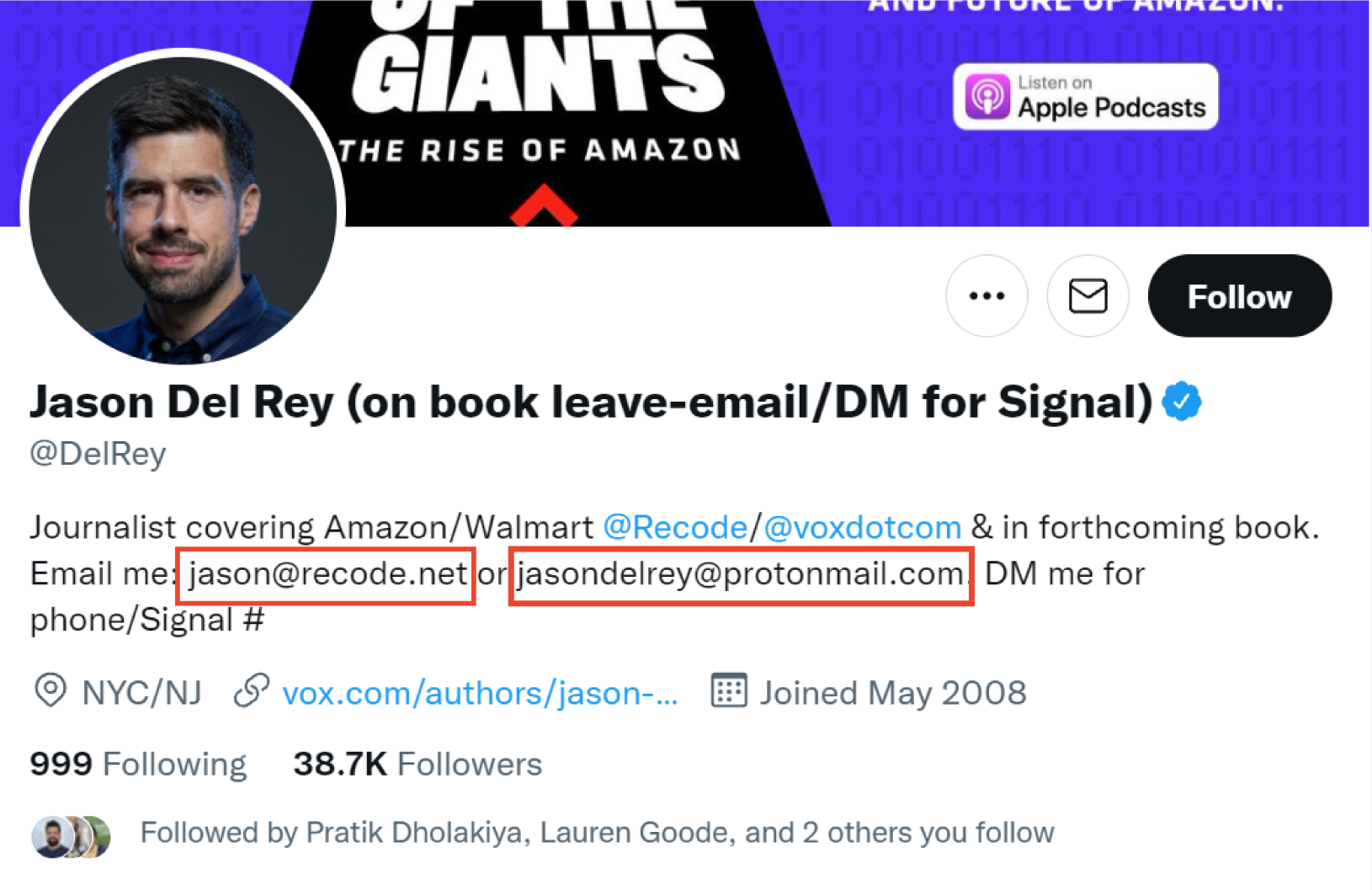Open the vox.com/authors/jason link
Screen dimensions: 1372x890
(x=480, y=694)
